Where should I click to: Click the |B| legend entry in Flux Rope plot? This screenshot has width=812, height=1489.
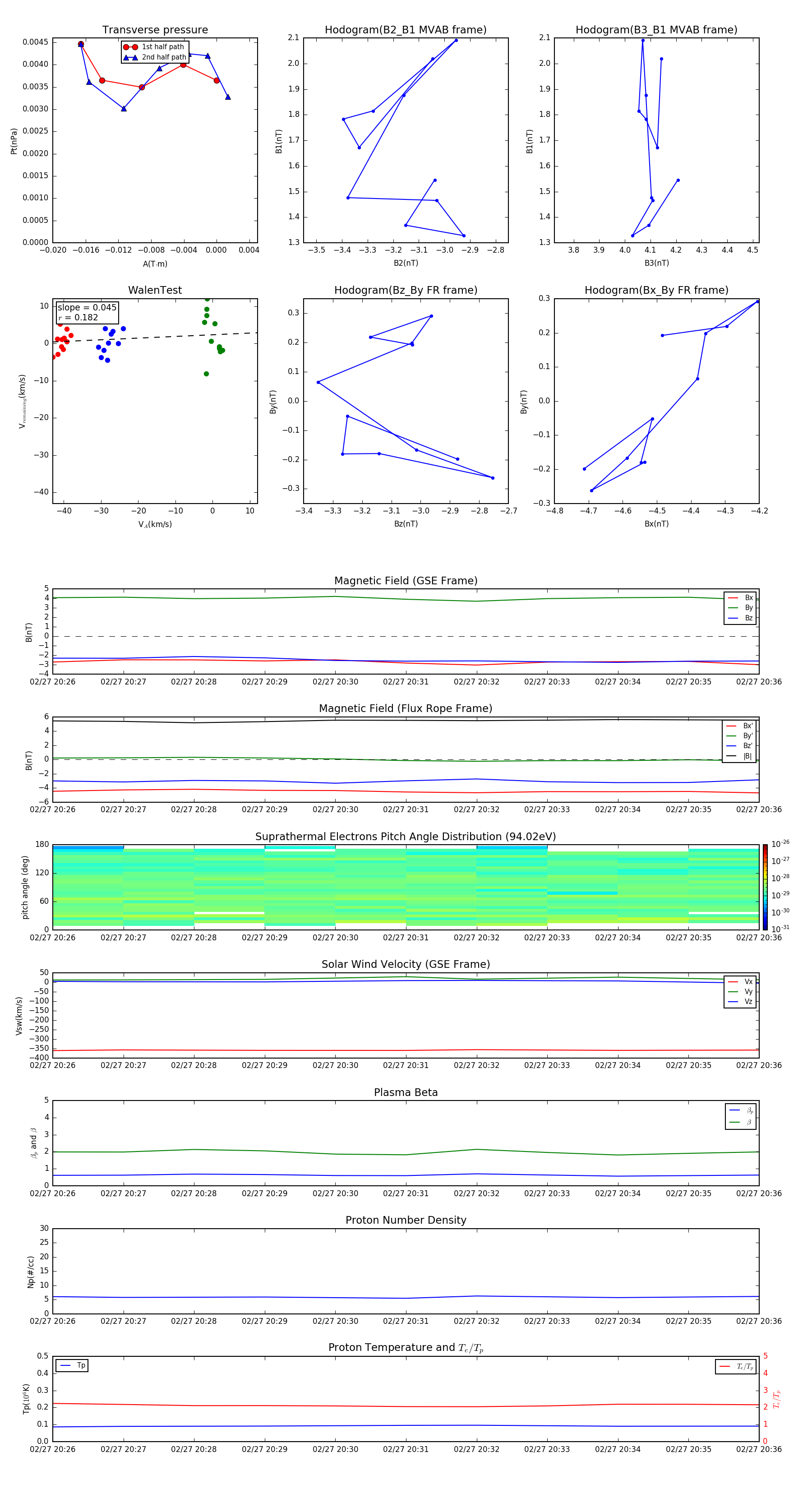point(739,756)
